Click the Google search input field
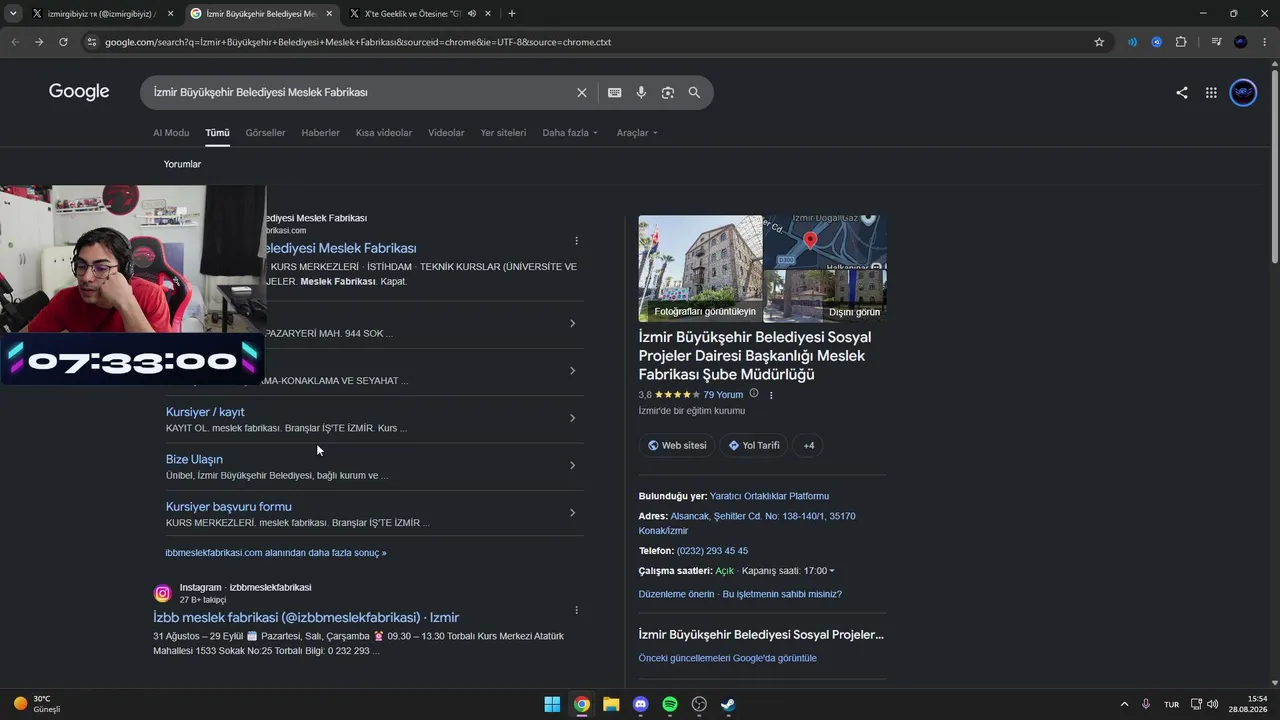The image size is (1280, 720). [x=360, y=92]
